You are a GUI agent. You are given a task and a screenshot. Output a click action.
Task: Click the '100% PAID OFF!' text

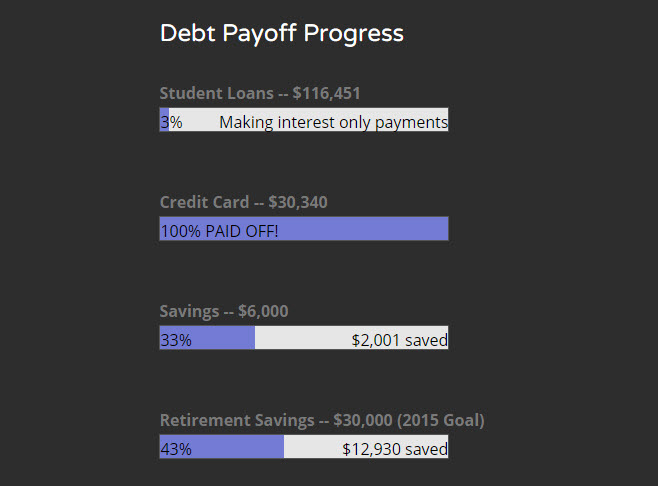pos(219,232)
